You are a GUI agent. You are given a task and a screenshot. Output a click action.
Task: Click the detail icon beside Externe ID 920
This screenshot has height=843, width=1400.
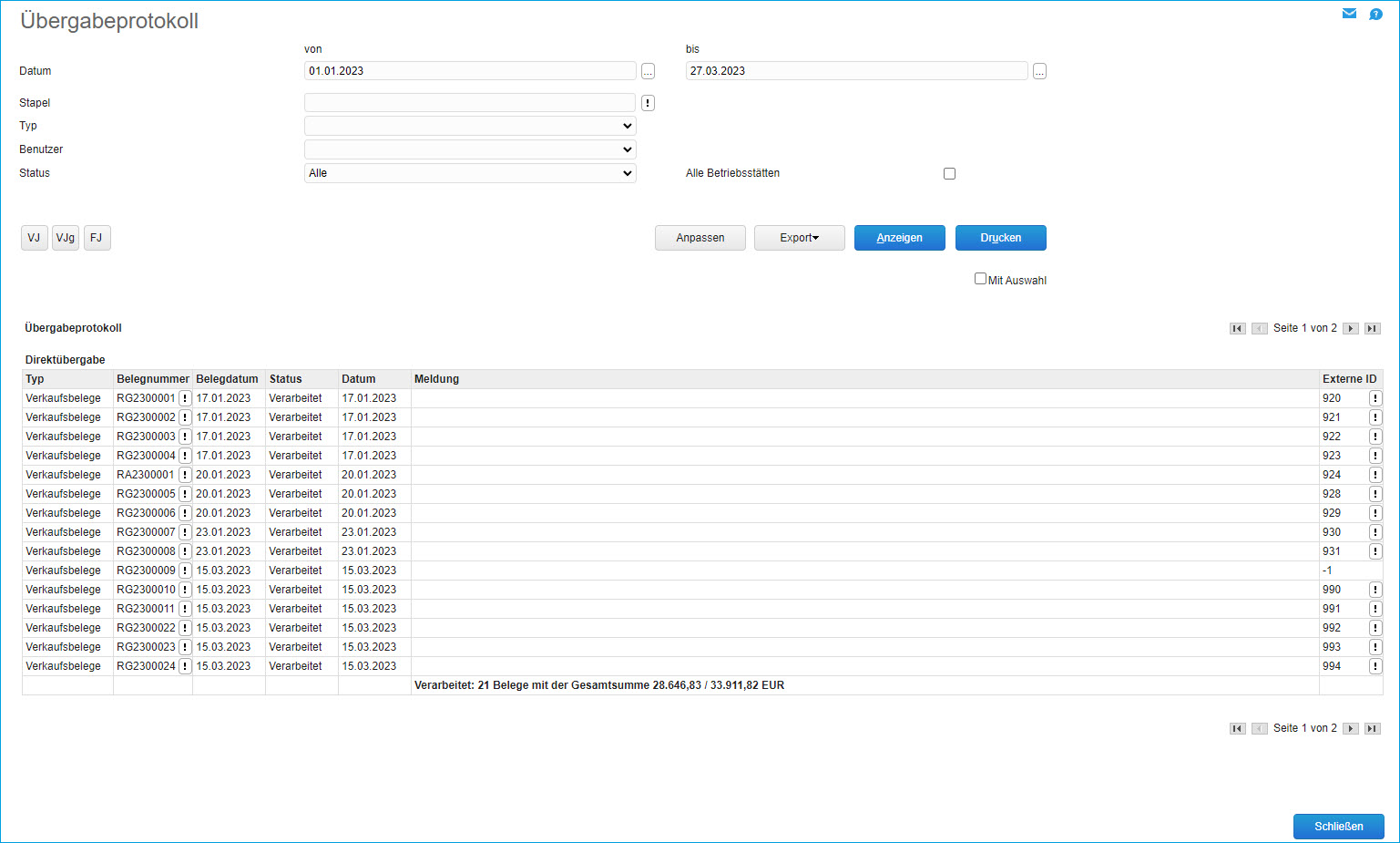1375,398
